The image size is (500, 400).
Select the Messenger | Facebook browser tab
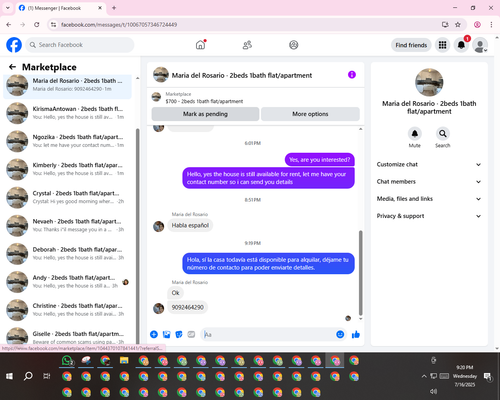pos(60,8)
